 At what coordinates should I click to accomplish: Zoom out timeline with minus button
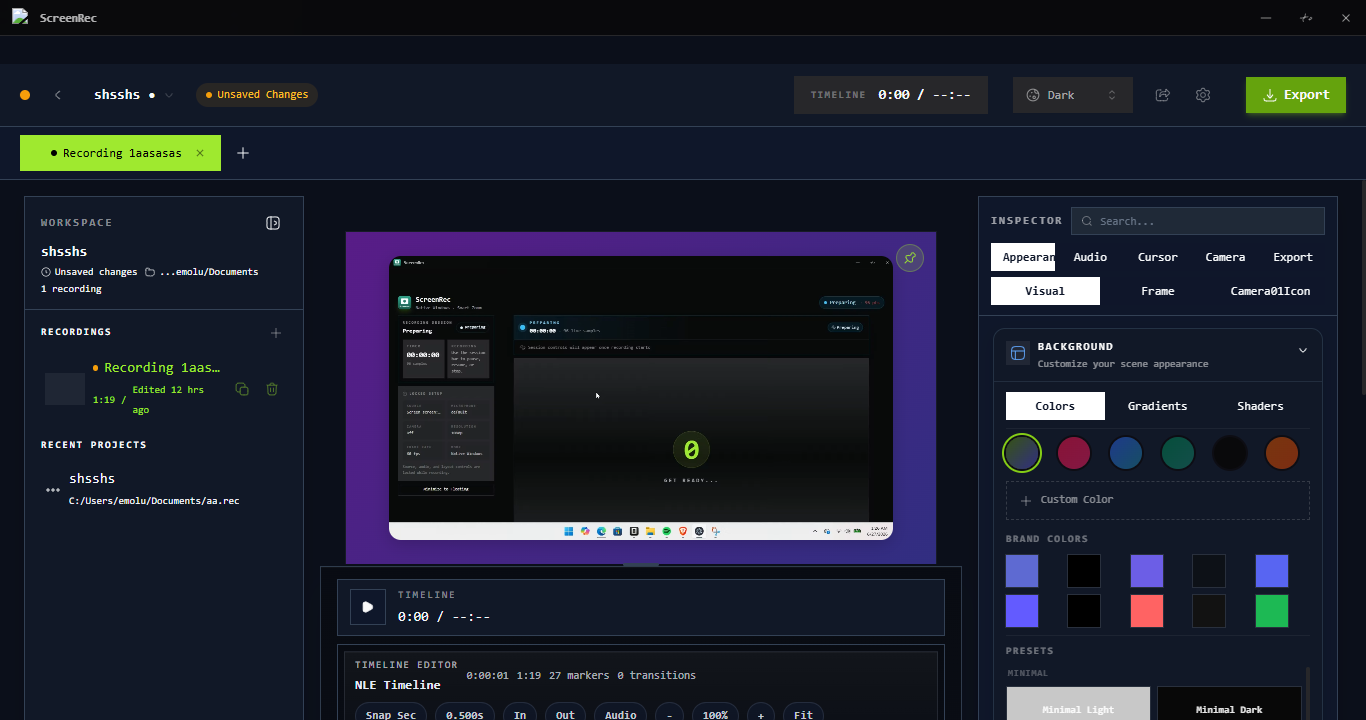coord(669,714)
